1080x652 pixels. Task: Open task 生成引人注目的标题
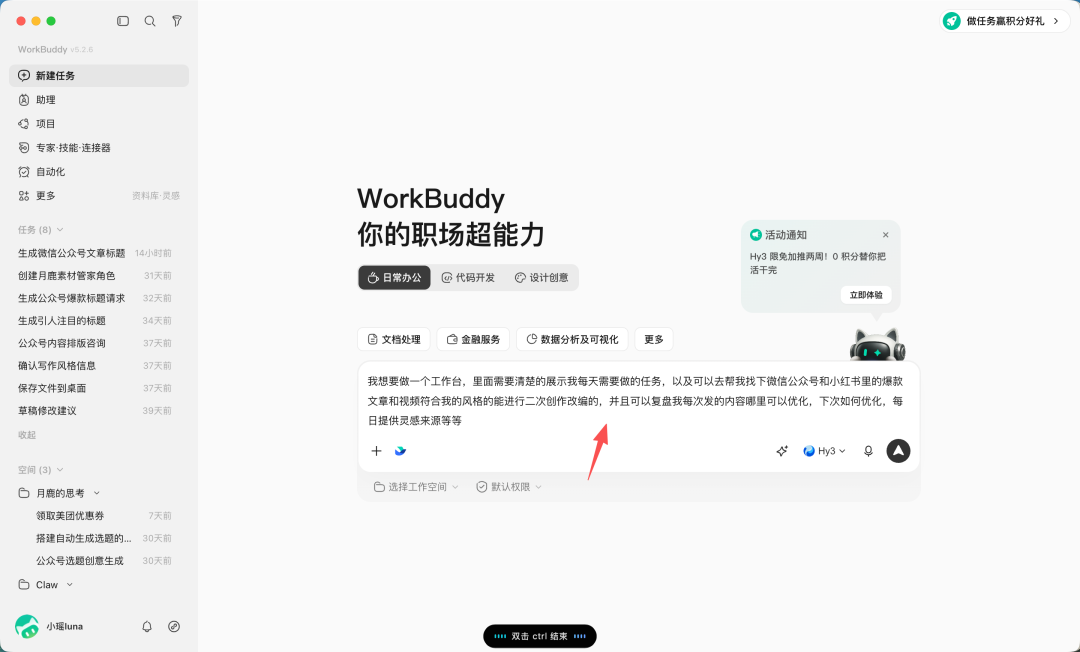(x=62, y=321)
